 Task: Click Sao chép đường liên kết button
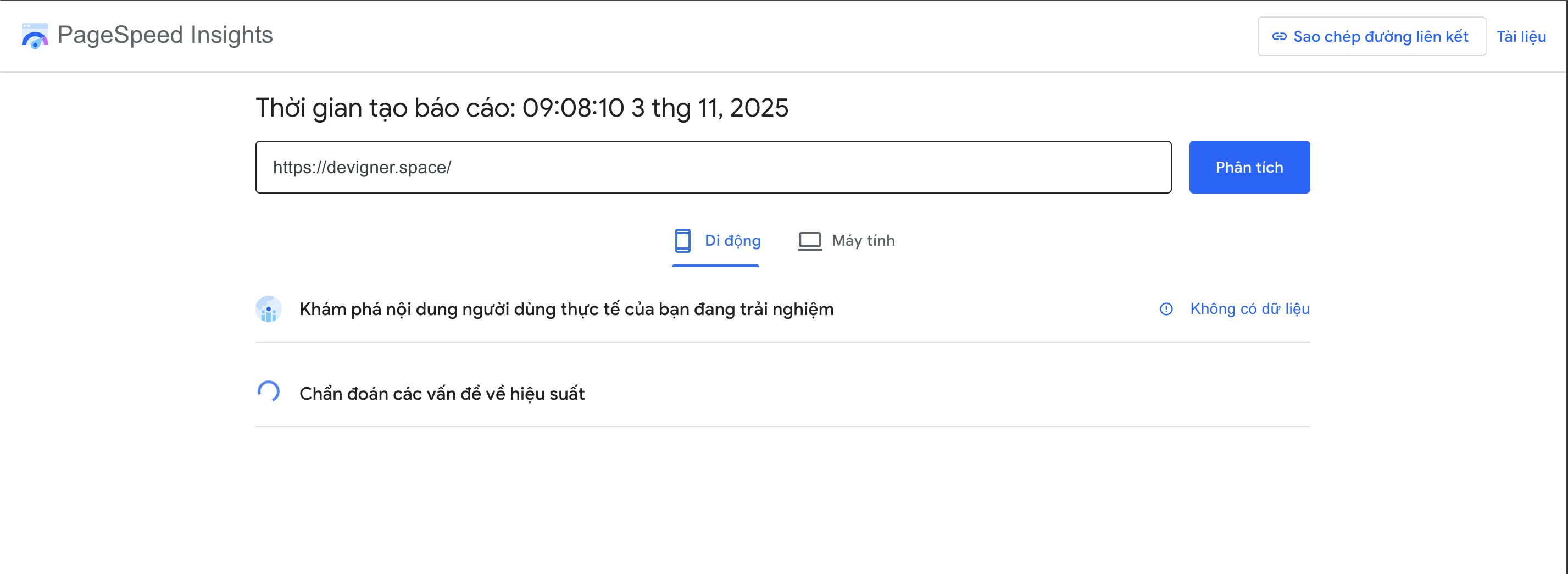pos(1371,36)
